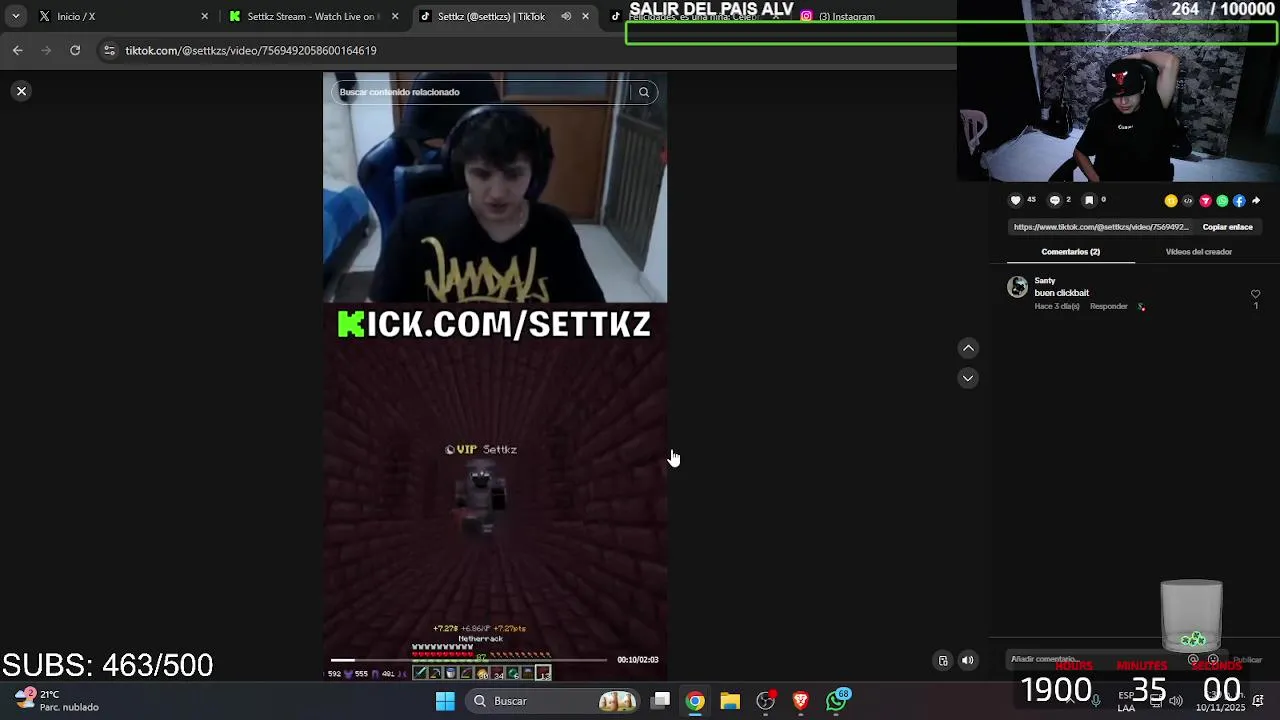The height and width of the screenshot is (720, 1280).
Task: Open Santy's profile avatar
Action: pyautogui.click(x=1017, y=288)
